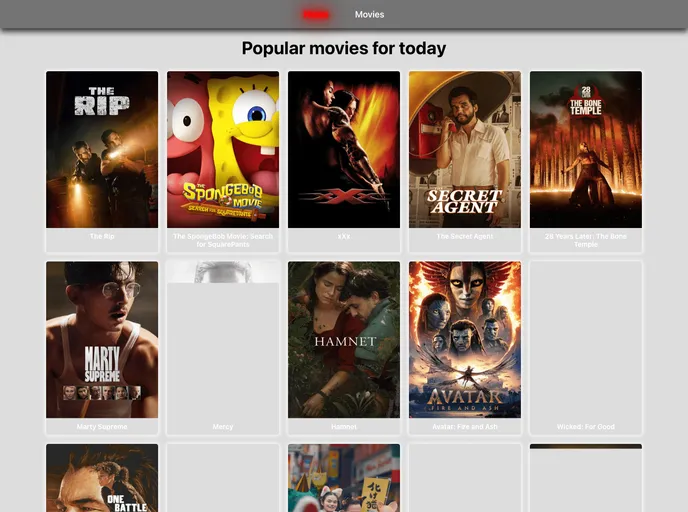Select the Marty Supreme poster
This screenshot has height=512, width=688.
[x=102, y=340]
